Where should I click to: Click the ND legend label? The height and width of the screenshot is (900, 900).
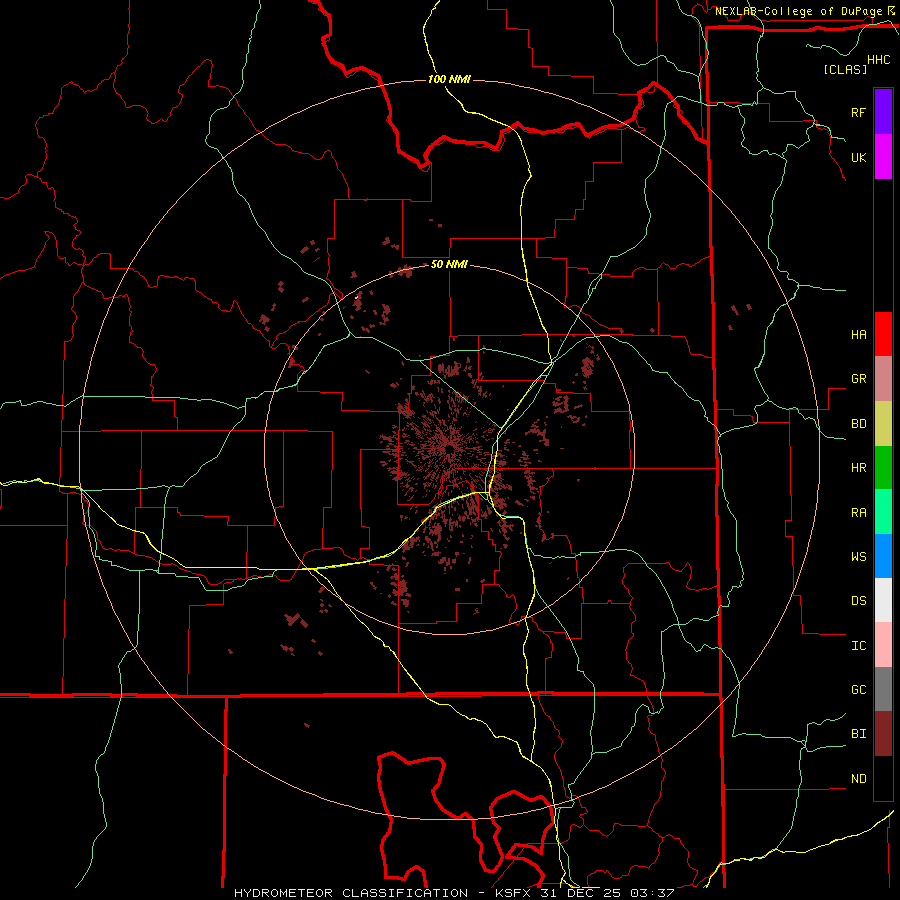click(858, 778)
